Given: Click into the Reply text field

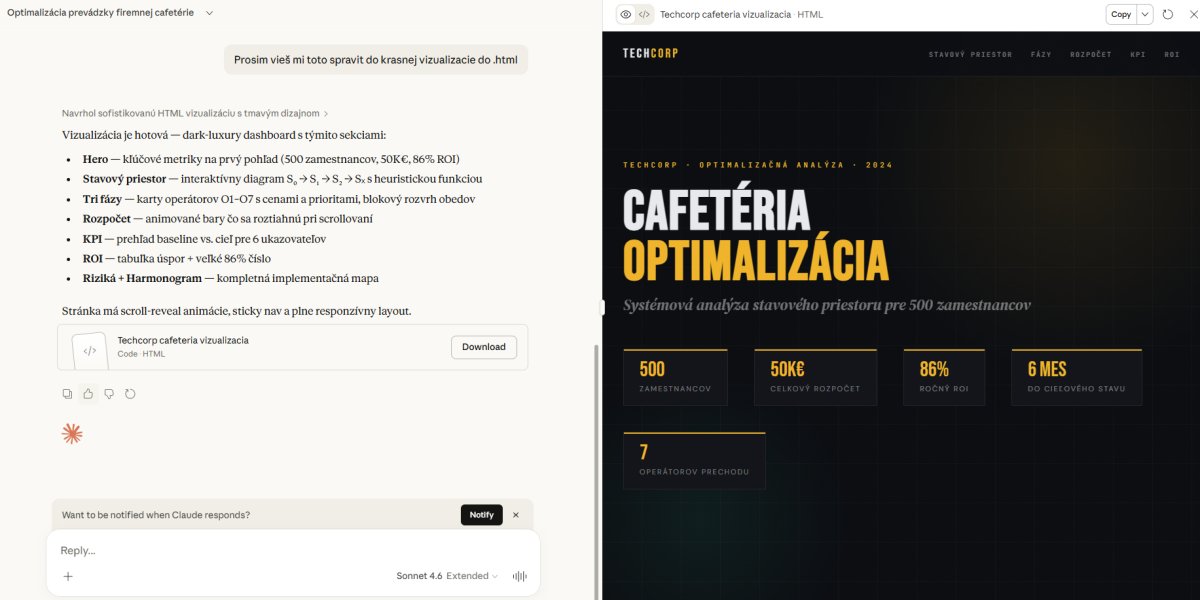Looking at the screenshot, I should click(x=290, y=551).
